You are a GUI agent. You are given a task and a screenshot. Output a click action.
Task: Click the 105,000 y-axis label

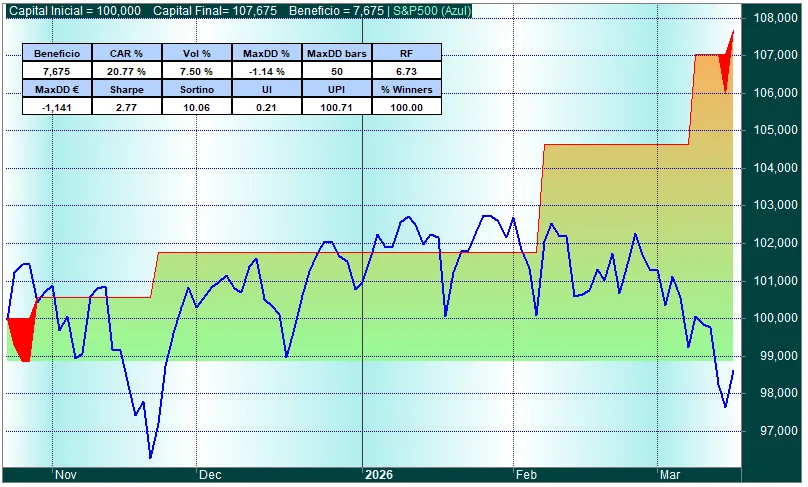click(776, 130)
